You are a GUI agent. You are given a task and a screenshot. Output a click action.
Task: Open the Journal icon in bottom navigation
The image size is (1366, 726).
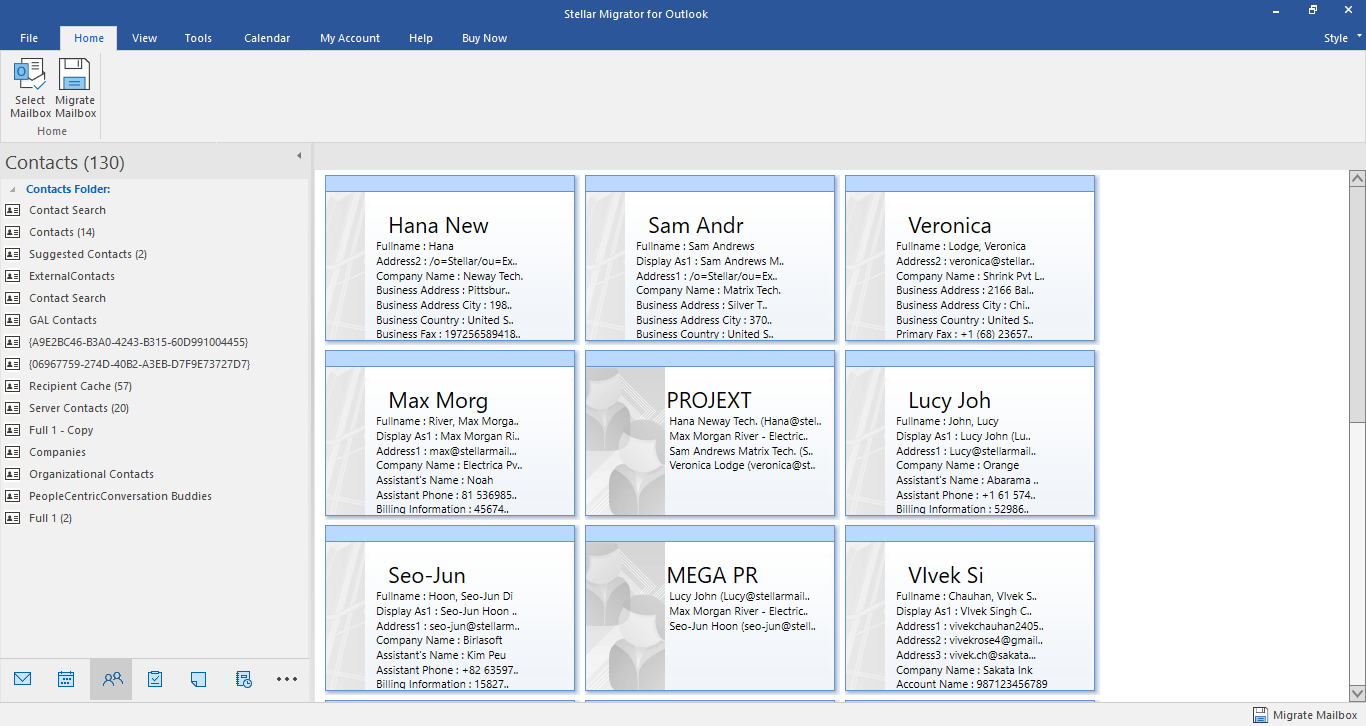(x=243, y=679)
